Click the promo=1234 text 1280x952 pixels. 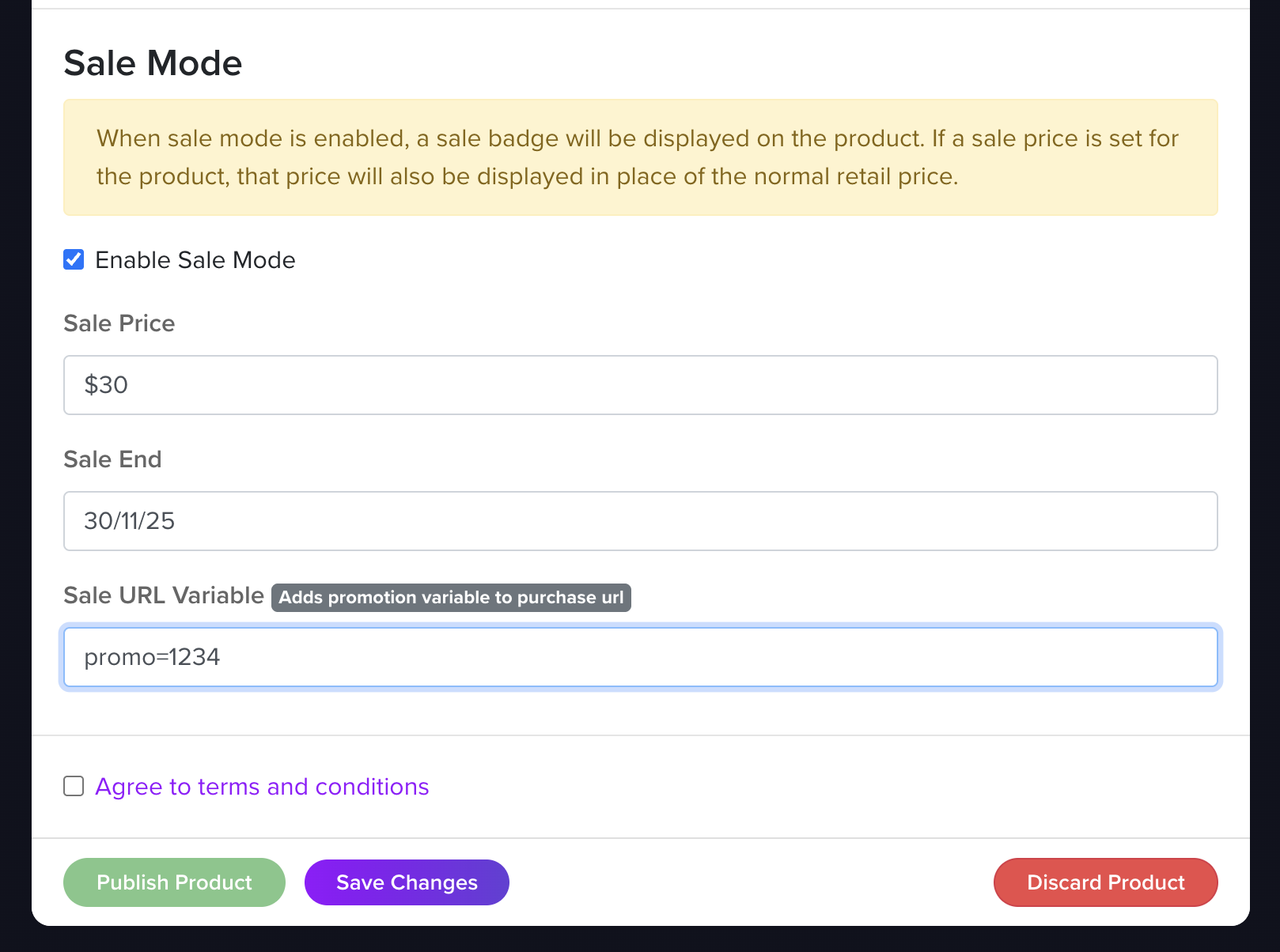152,657
